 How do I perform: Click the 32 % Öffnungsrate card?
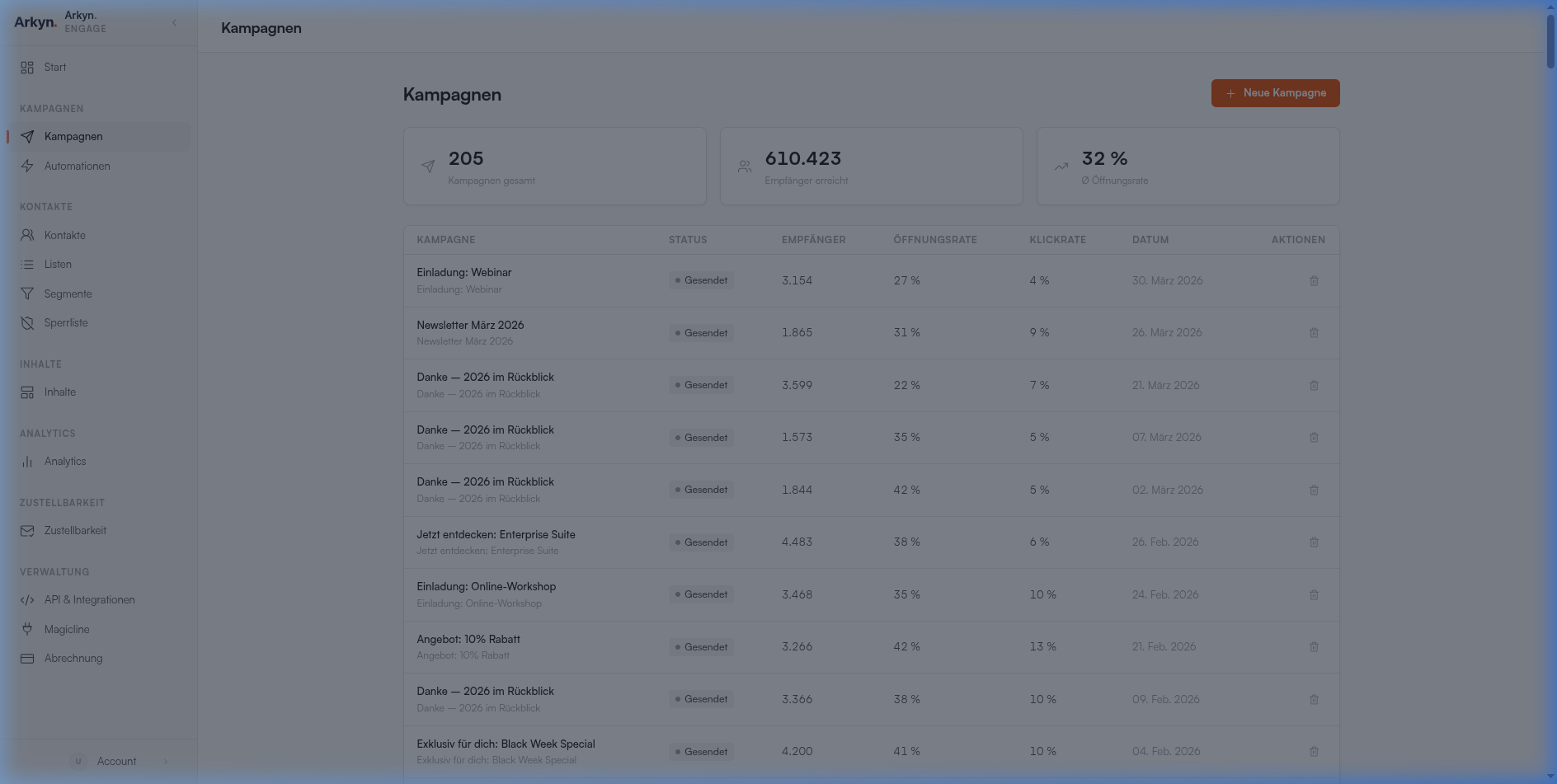click(1188, 167)
